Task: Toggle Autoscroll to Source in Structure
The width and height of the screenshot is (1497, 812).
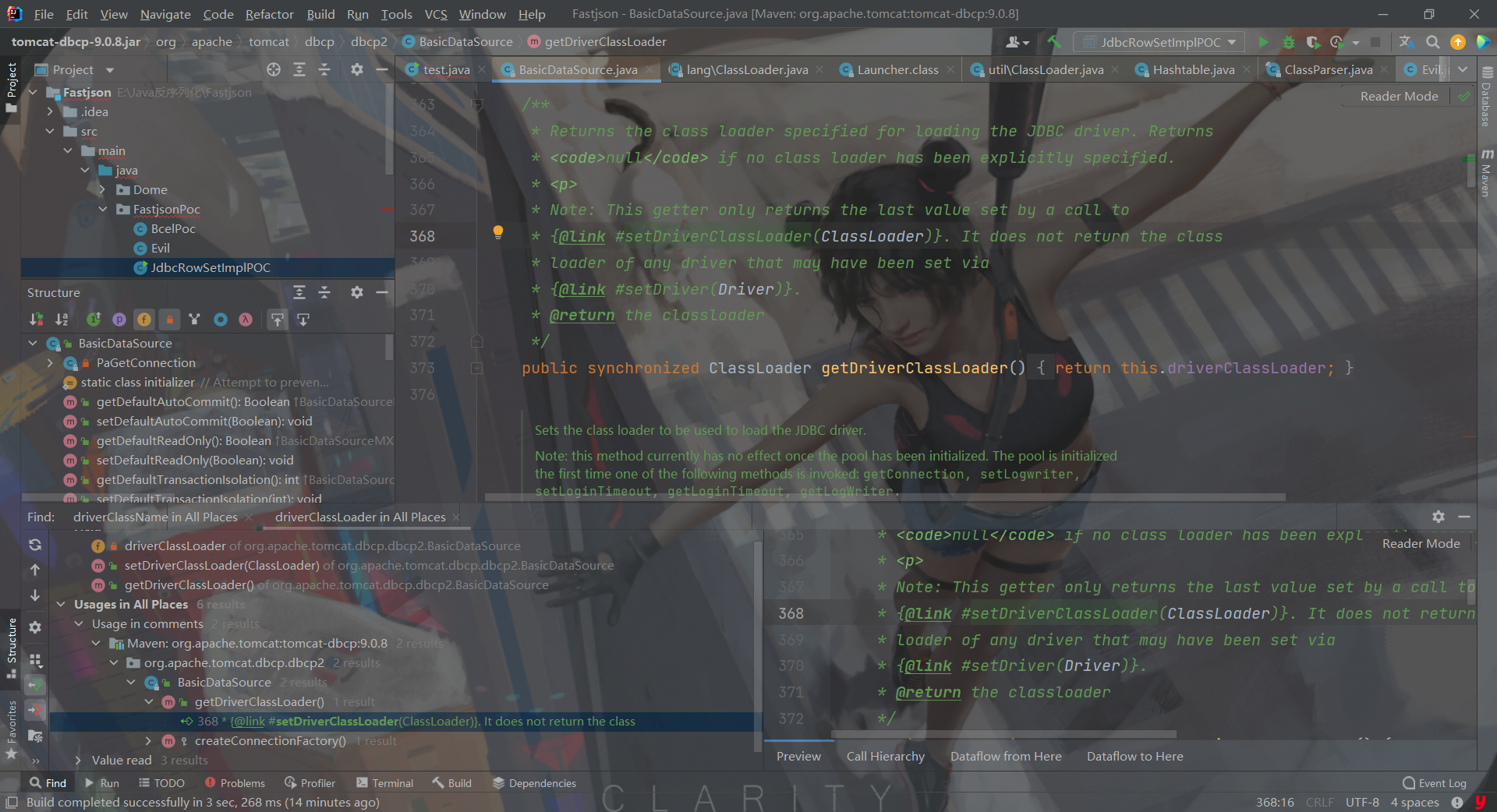Action: [x=278, y=319]
